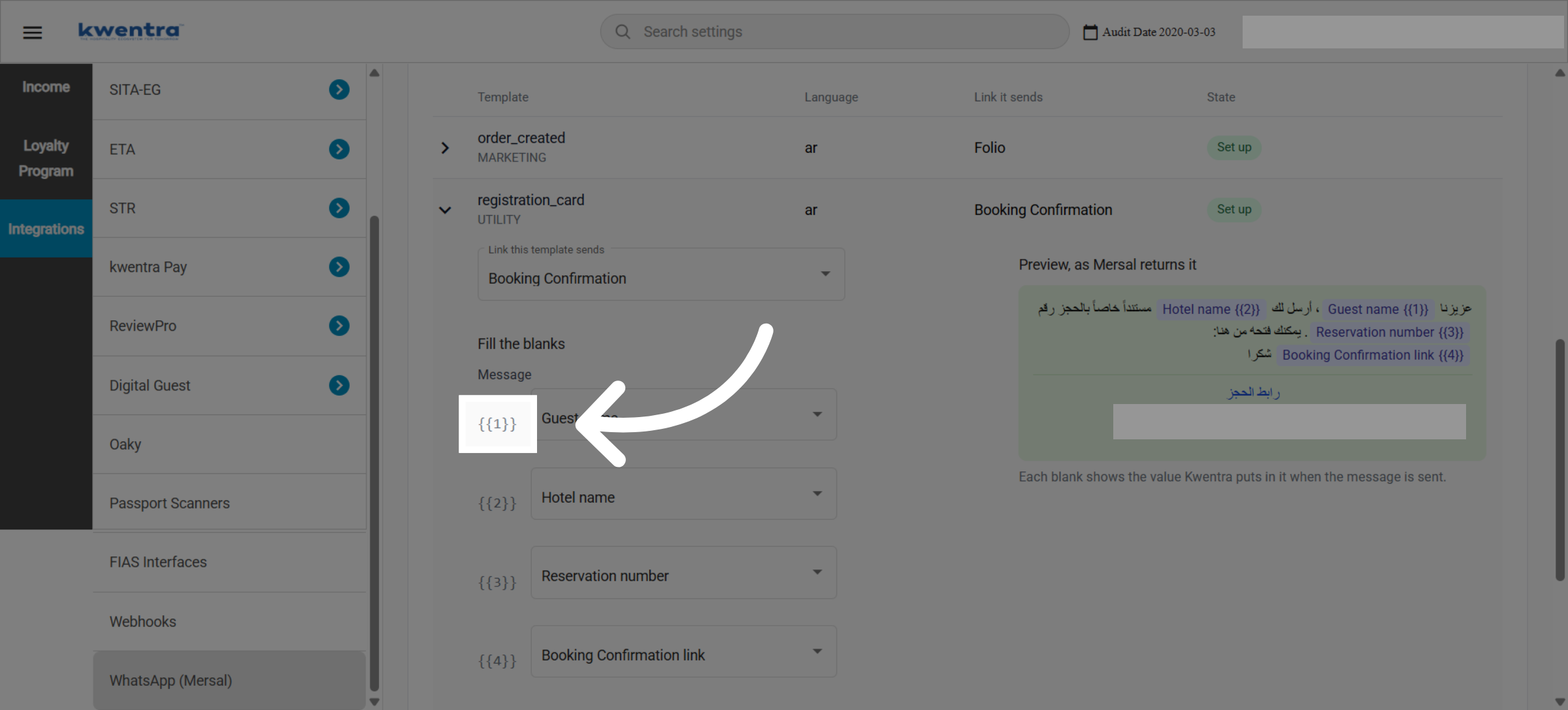Open the {{2}} Hotel name dropdown

click(683, 494)
